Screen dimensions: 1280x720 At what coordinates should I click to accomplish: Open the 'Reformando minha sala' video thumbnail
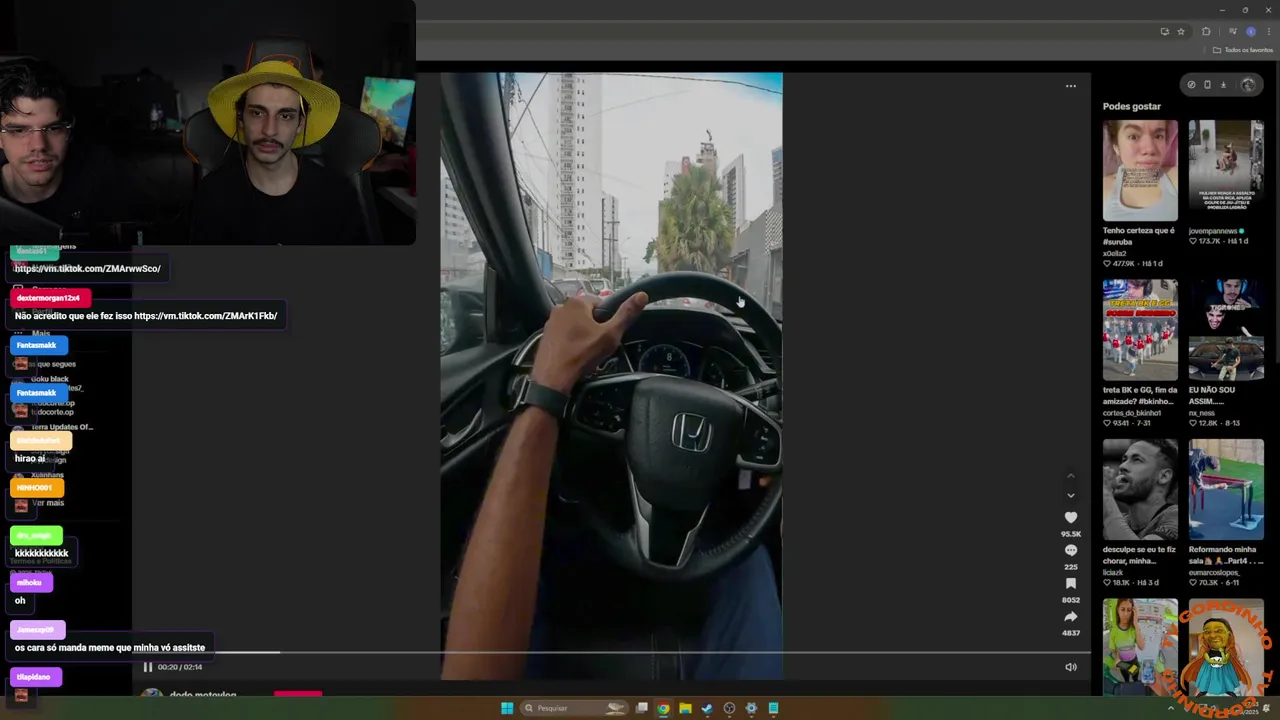click(x=1226, y=490)
